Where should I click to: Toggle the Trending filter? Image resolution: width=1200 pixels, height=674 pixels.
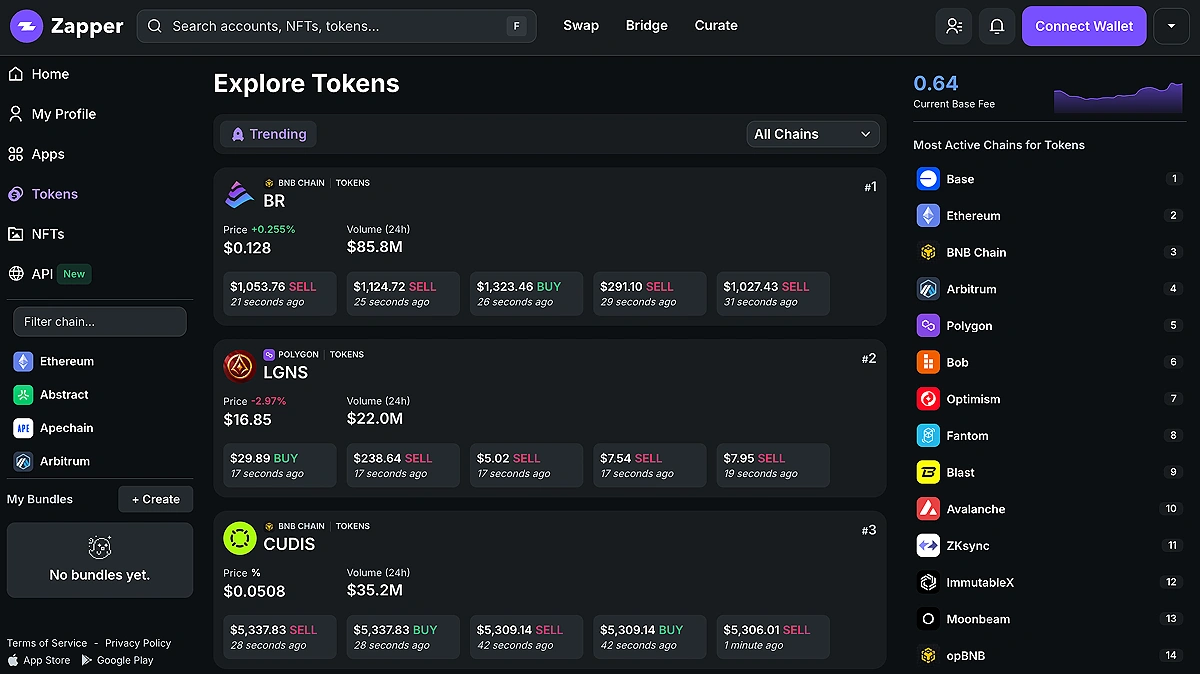click(268, 134)
